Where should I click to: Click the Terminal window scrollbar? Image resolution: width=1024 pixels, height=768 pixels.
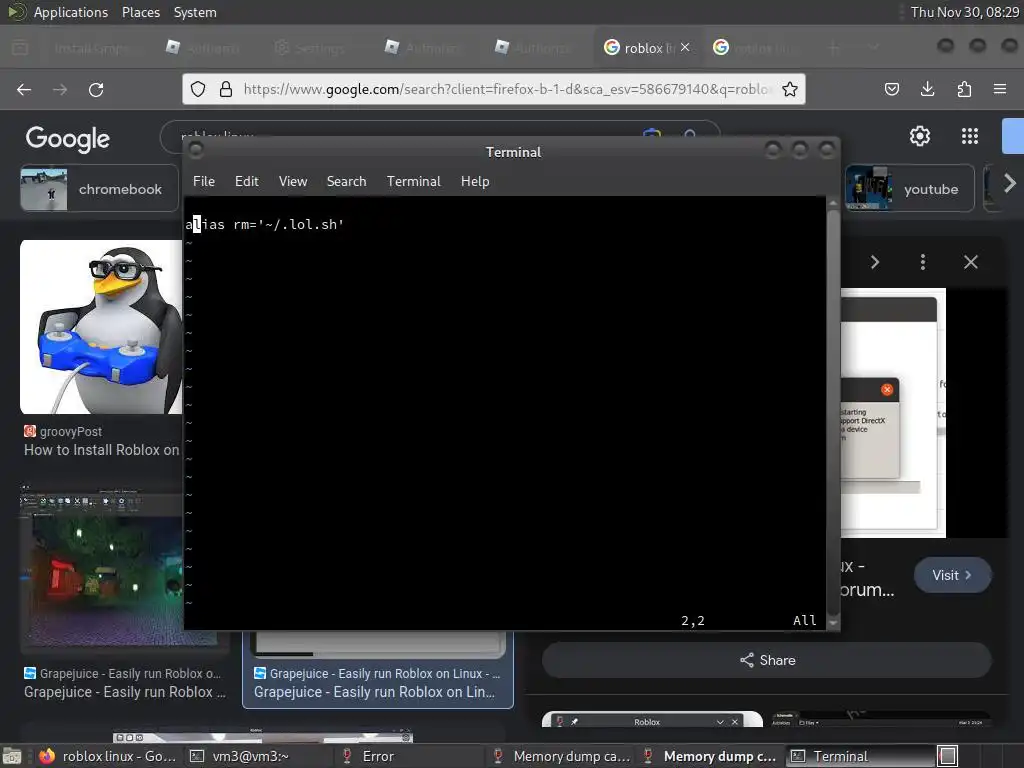(x=833, y=413)
